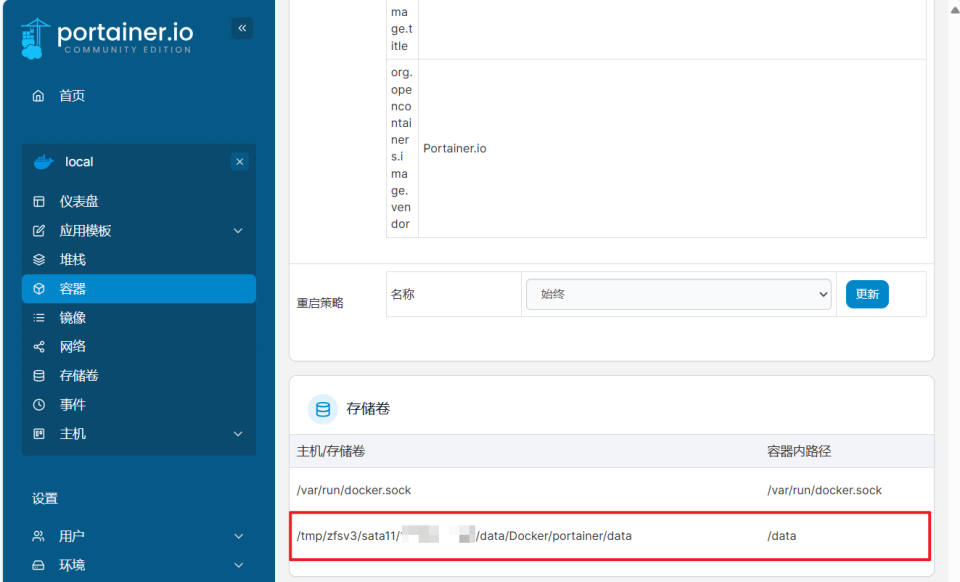Click the 堆栈 stacks layers icon
Screen dimensions: 960x582
39,259
